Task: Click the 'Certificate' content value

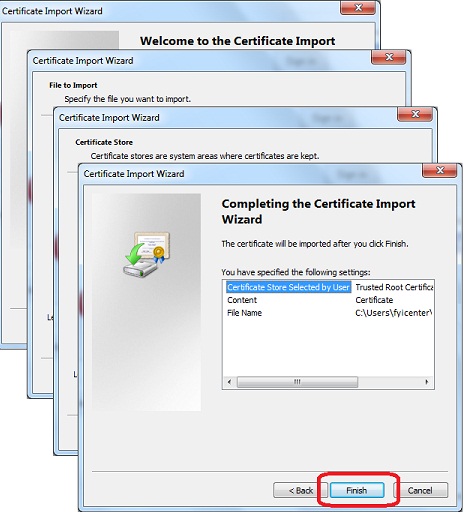Action: click(374, 300)
